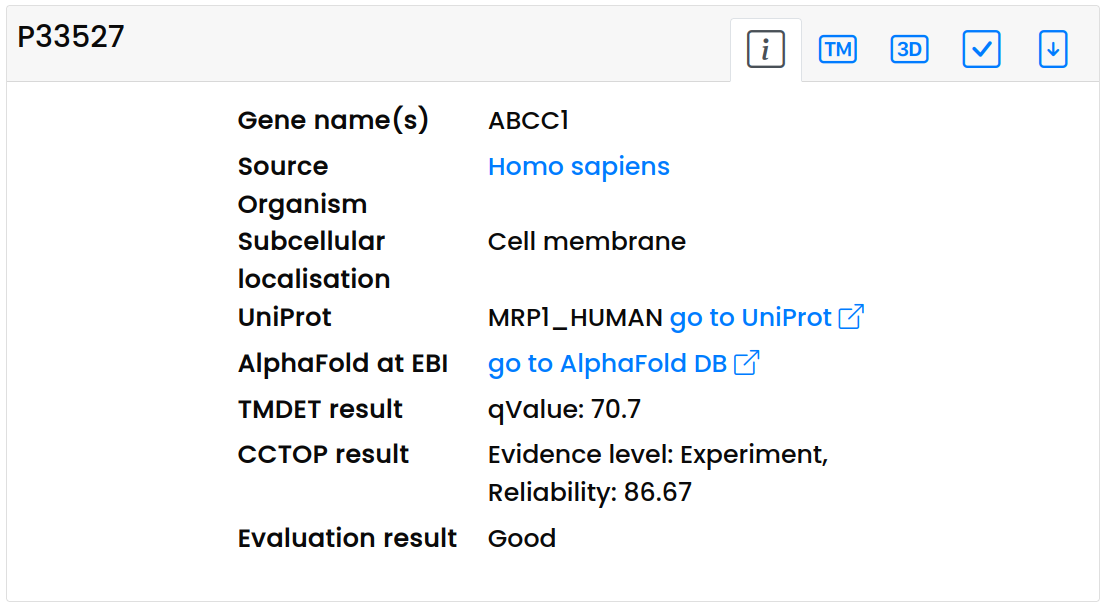Visit the go to AlphaFold DB link
The width and height of the screenshot is (1109, 612).
point(607,363)
